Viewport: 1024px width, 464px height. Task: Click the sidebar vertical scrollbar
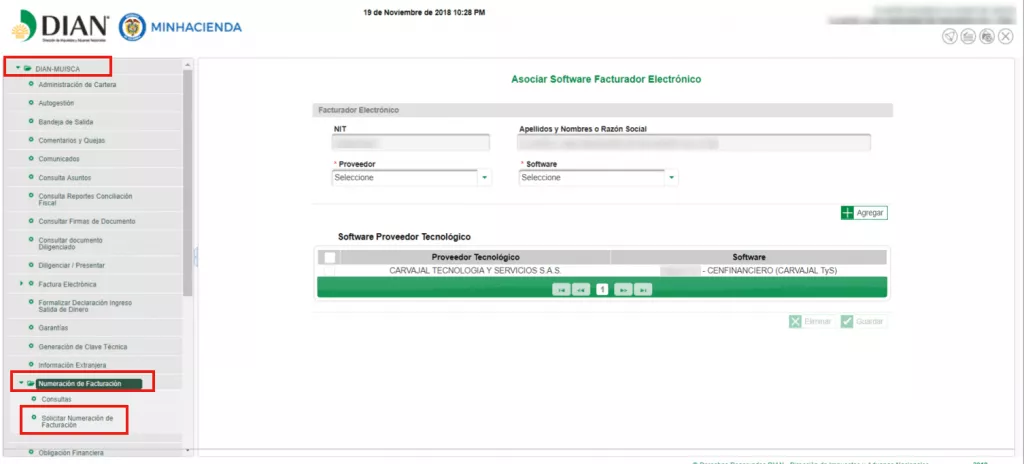(x=187, y=180)
